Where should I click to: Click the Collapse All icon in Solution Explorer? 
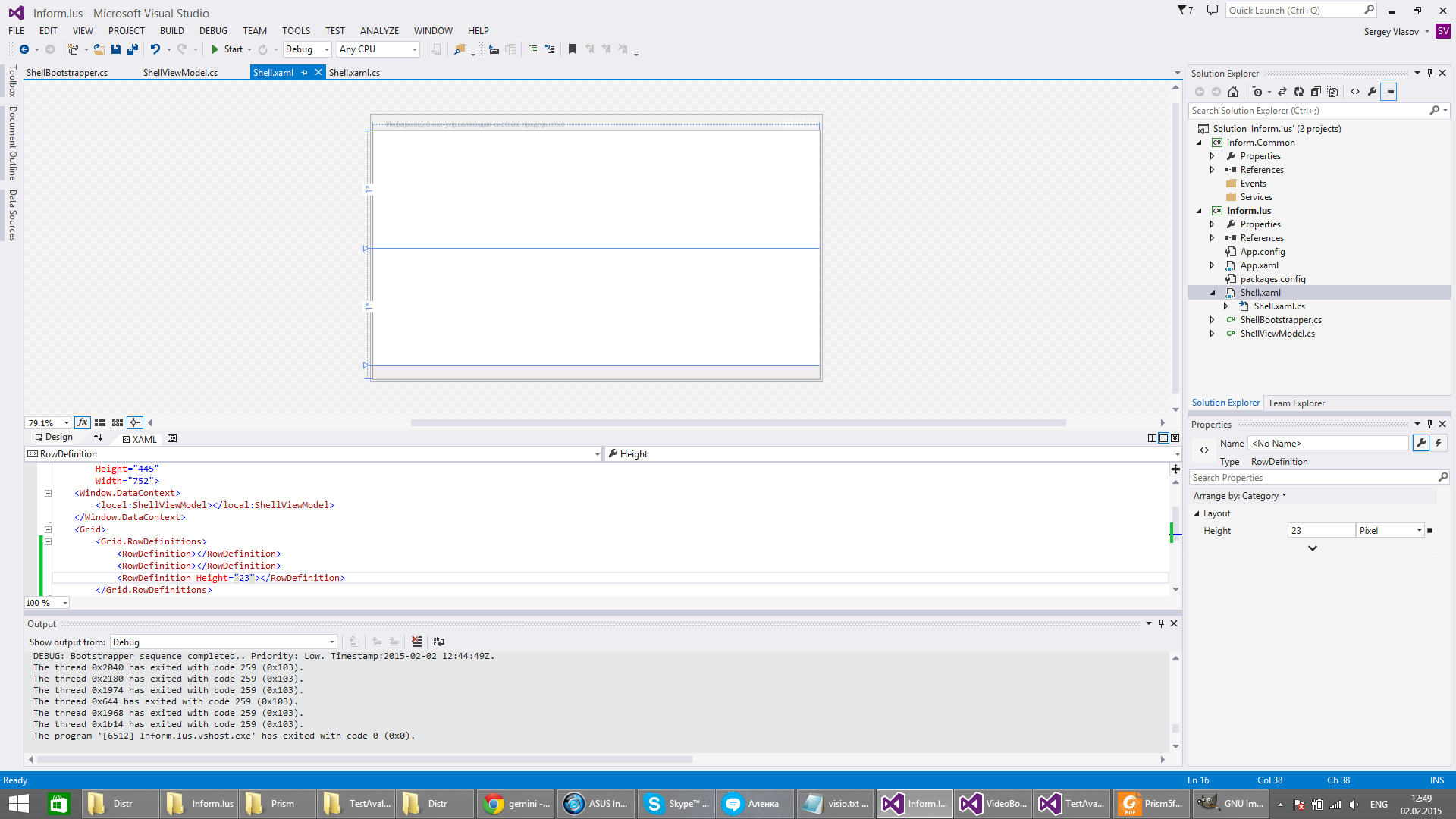pos(1316,92)
